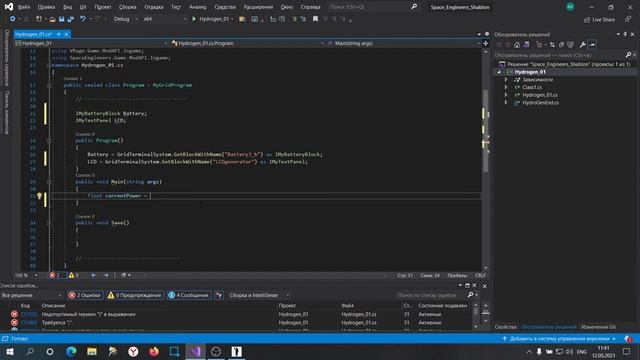
Task: Click the Описание column header
Action: tap(53, 306)
